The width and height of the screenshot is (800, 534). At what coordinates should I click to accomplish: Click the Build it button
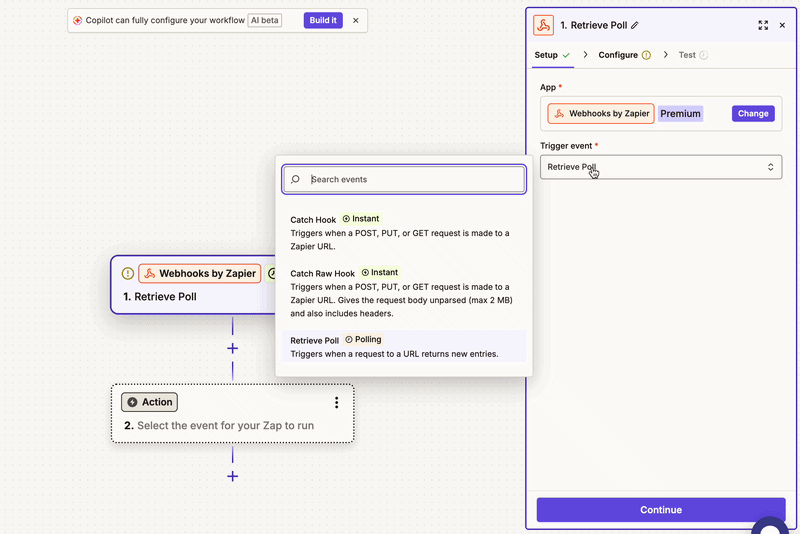(x=323, y=20)
